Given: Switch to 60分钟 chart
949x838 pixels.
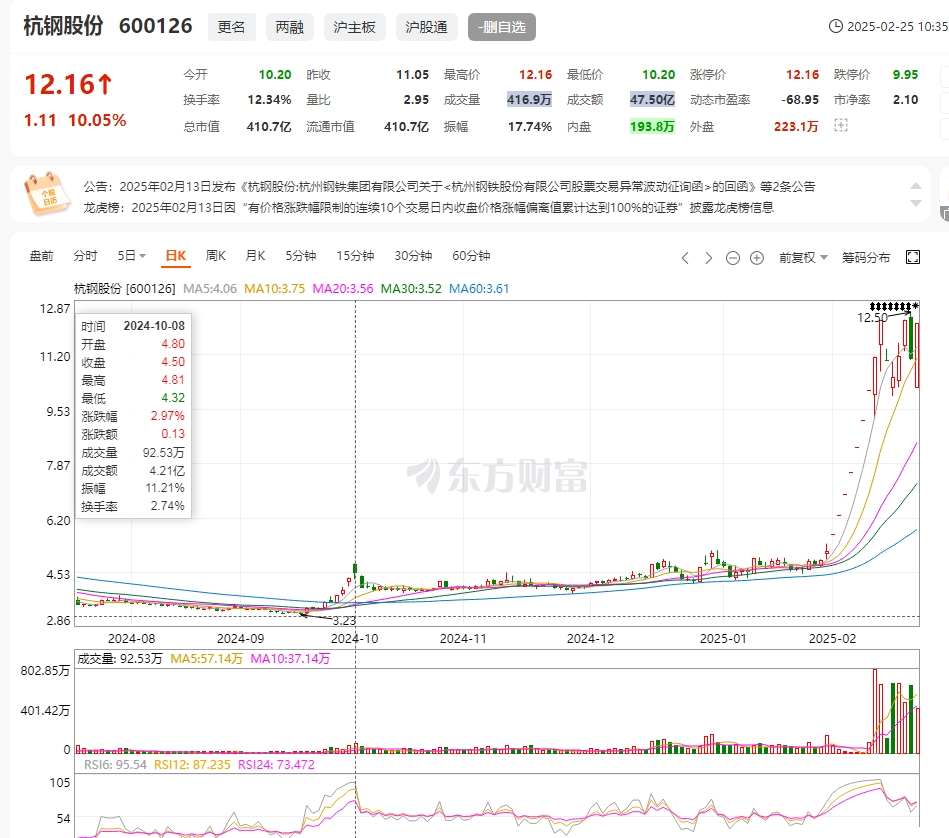Looking at the screenshot, I should (471, 256).
